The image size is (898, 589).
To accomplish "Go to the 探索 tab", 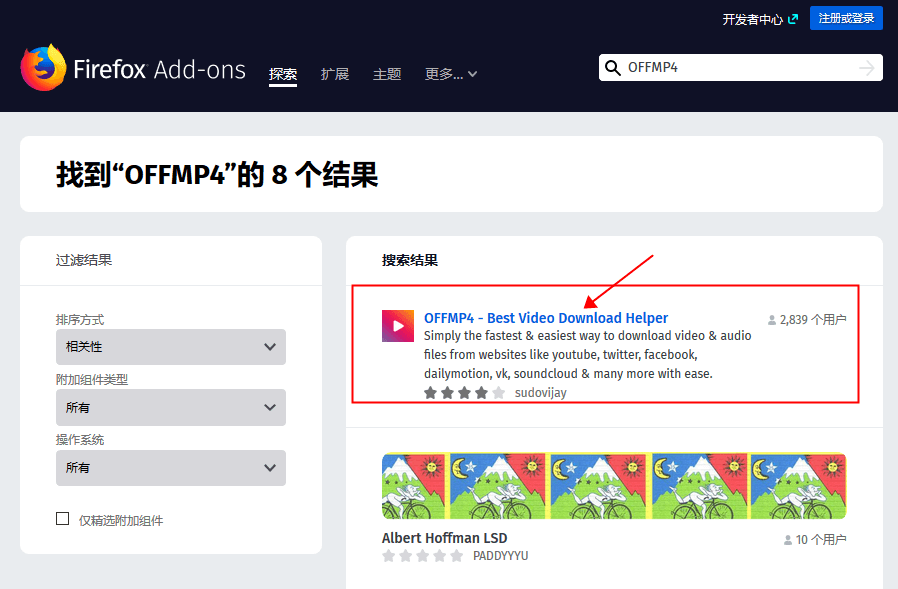I will tap(283, 74).
